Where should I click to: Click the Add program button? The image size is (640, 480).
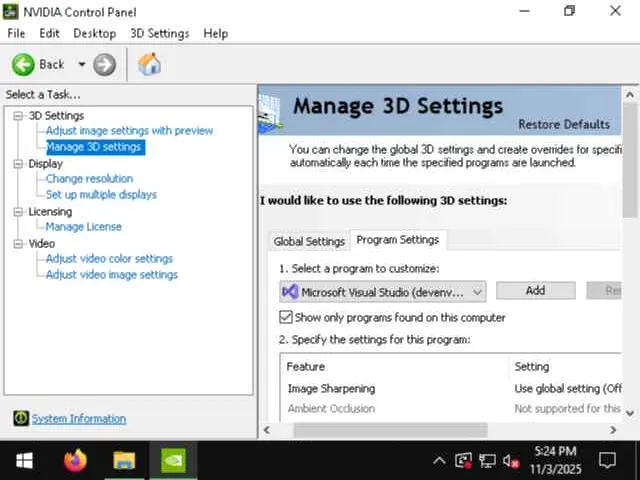[536, 291]
